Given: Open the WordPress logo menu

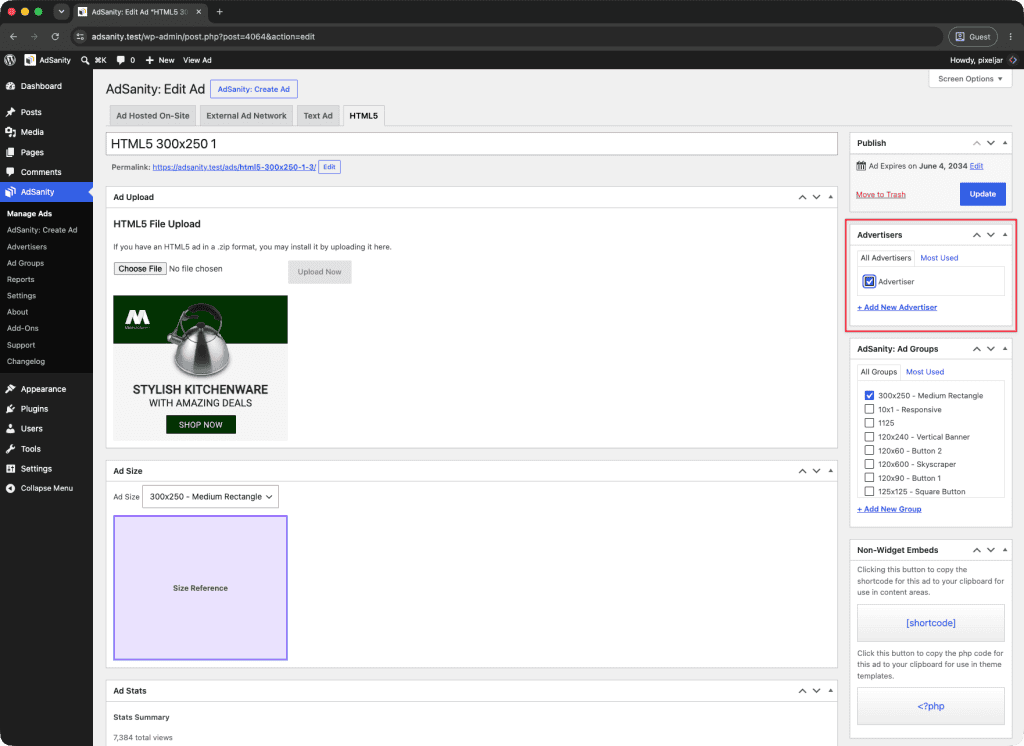Looking at the screenshot, I should [x=10, y=60].
